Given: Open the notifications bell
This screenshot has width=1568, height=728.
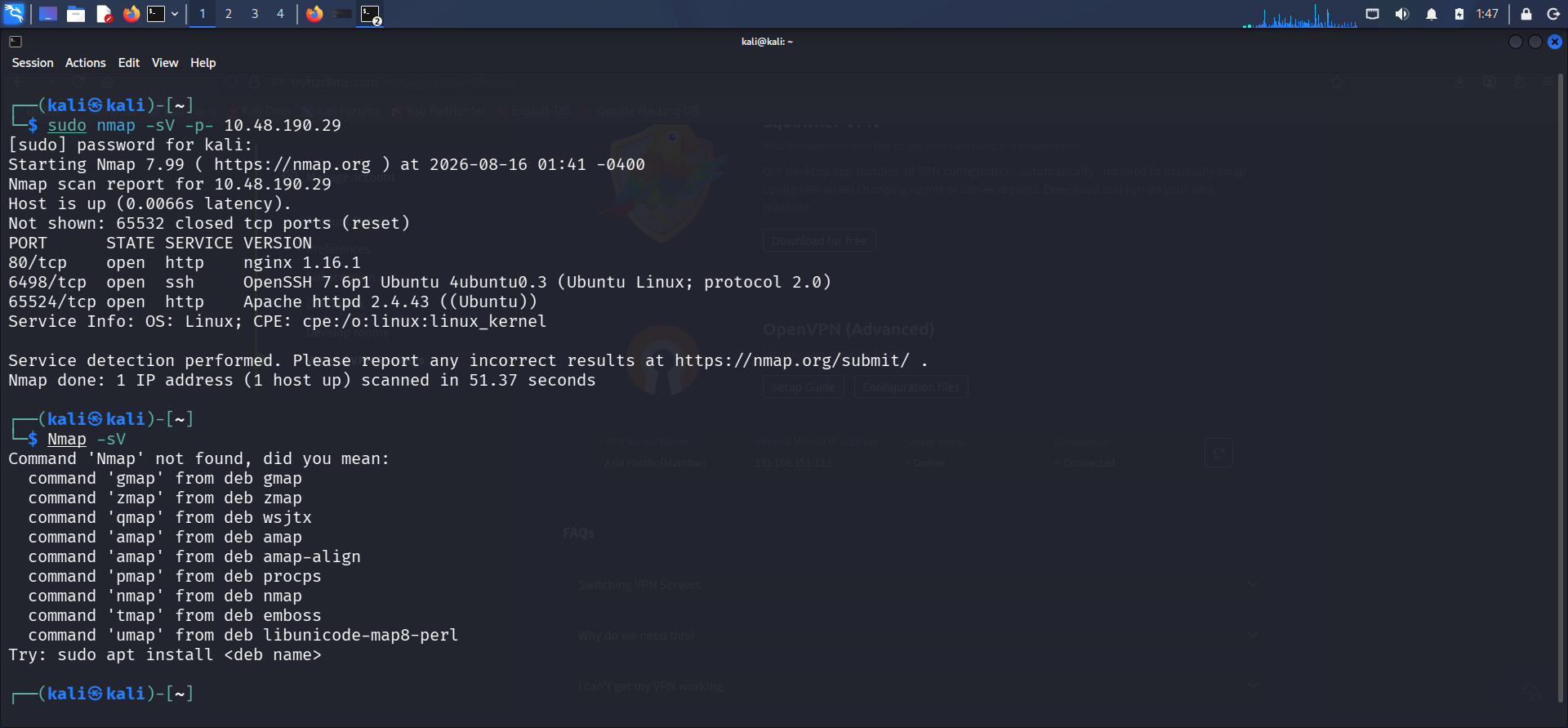Looking at the screenshot, I should 1432,14.
